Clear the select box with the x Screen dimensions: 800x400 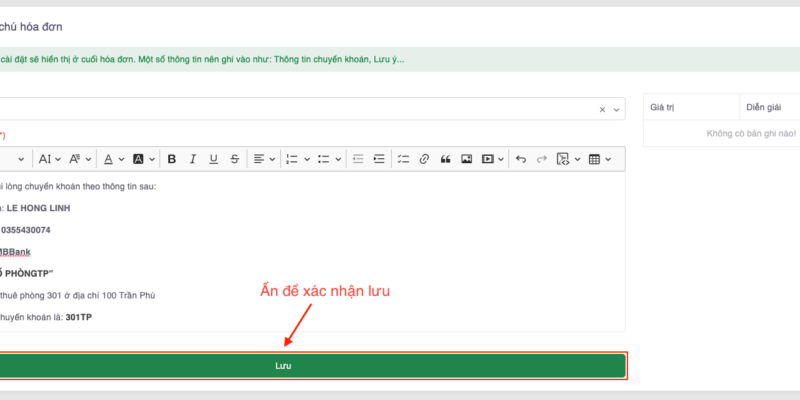[x=602, y=109]
